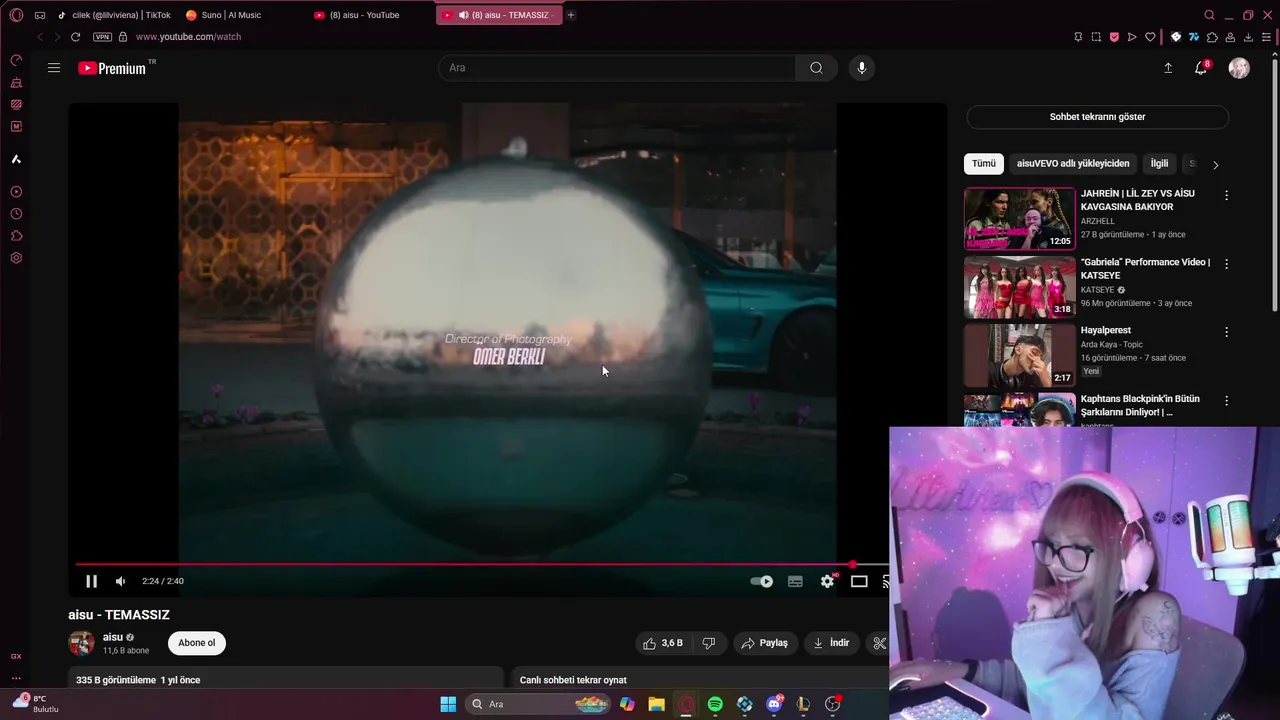1280x720 pixels.
Task: Open the clip scissors tool
Action: tap(879, 643)
